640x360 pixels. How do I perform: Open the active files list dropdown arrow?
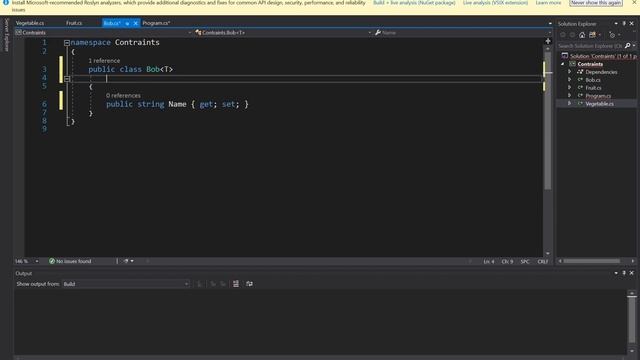(x=550, y=23)
